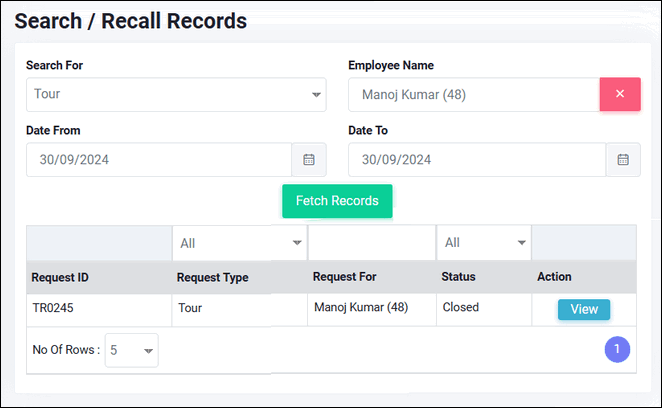Go to page 1 of results

point(617,350)
